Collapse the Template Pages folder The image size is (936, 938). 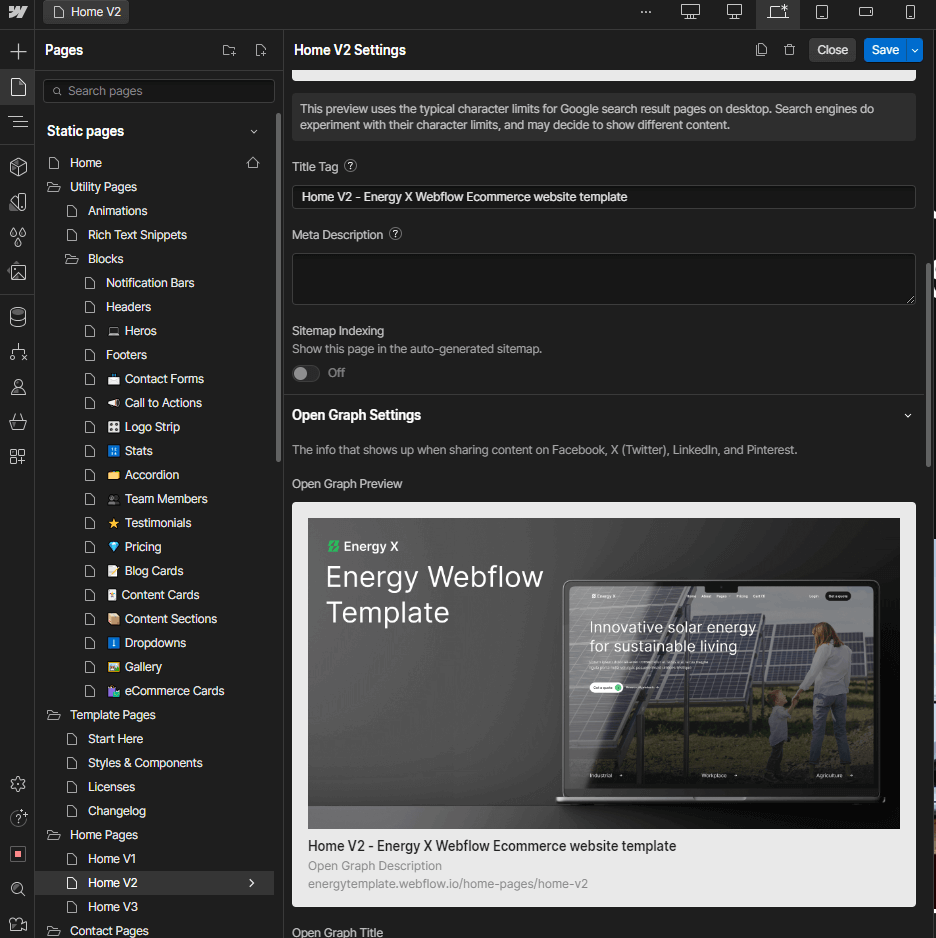point(54,715)
